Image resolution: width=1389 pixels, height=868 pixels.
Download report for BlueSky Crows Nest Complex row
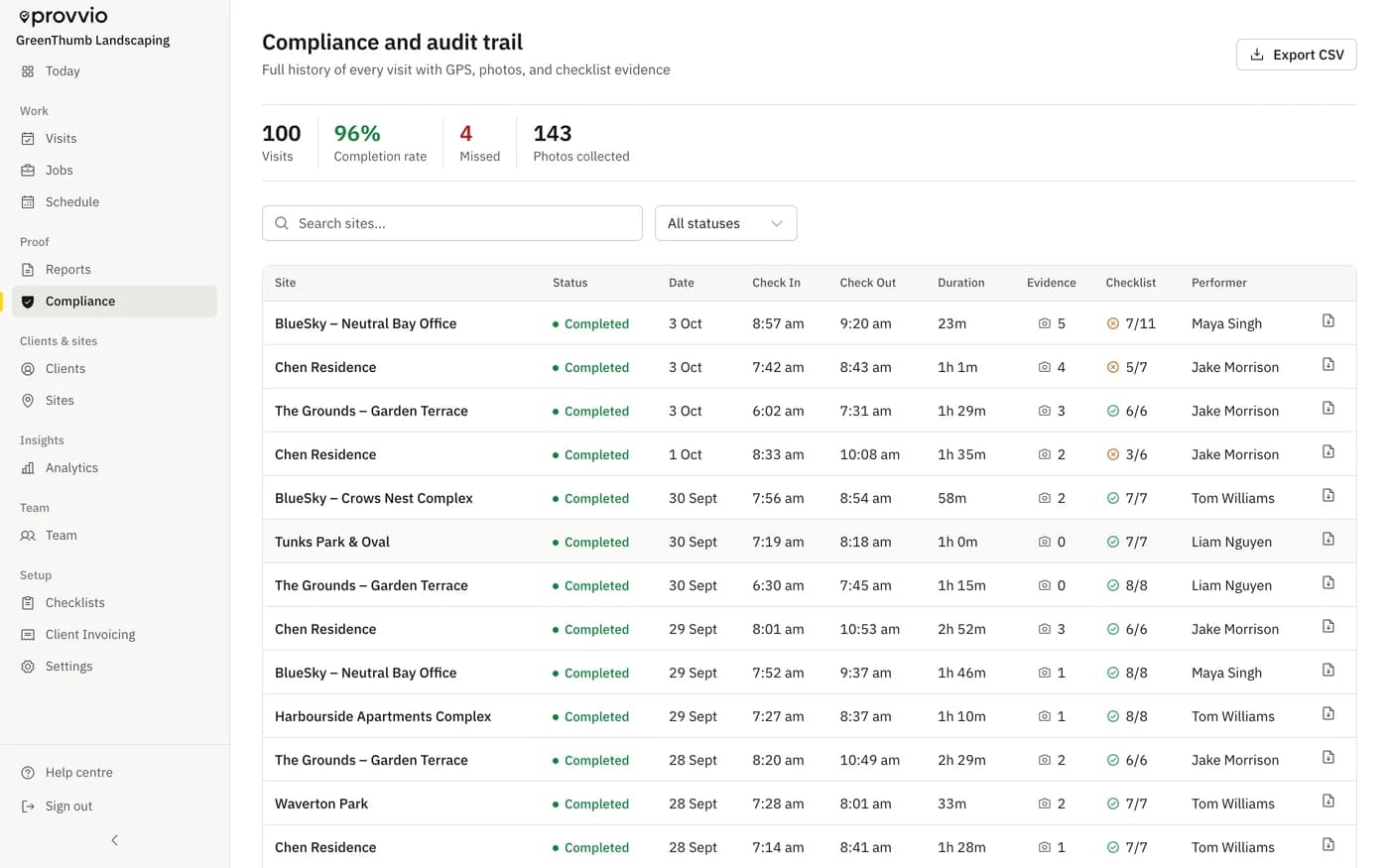pos(1328,495)
